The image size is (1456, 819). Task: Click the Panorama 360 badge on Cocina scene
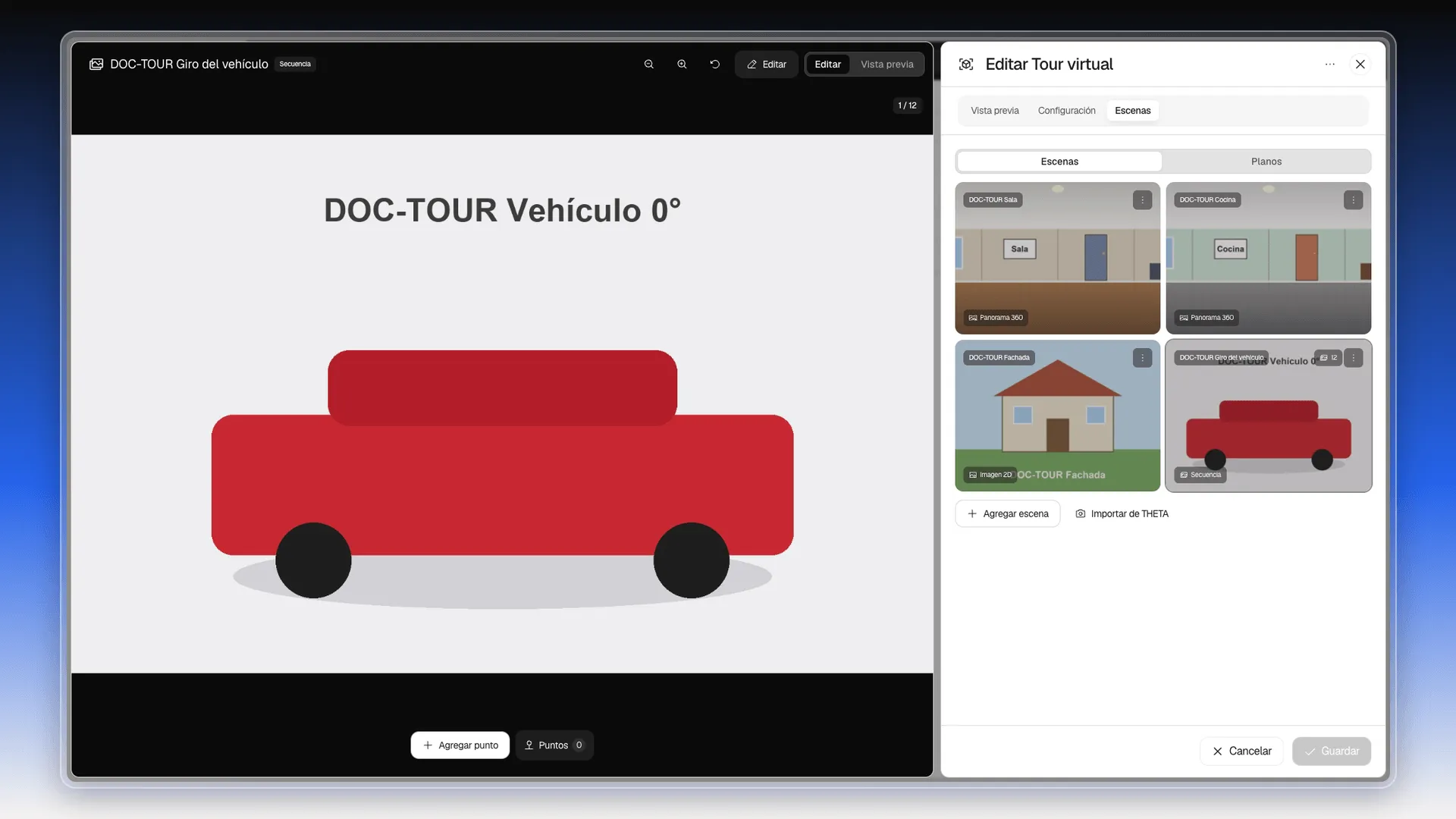(1207, 318)
